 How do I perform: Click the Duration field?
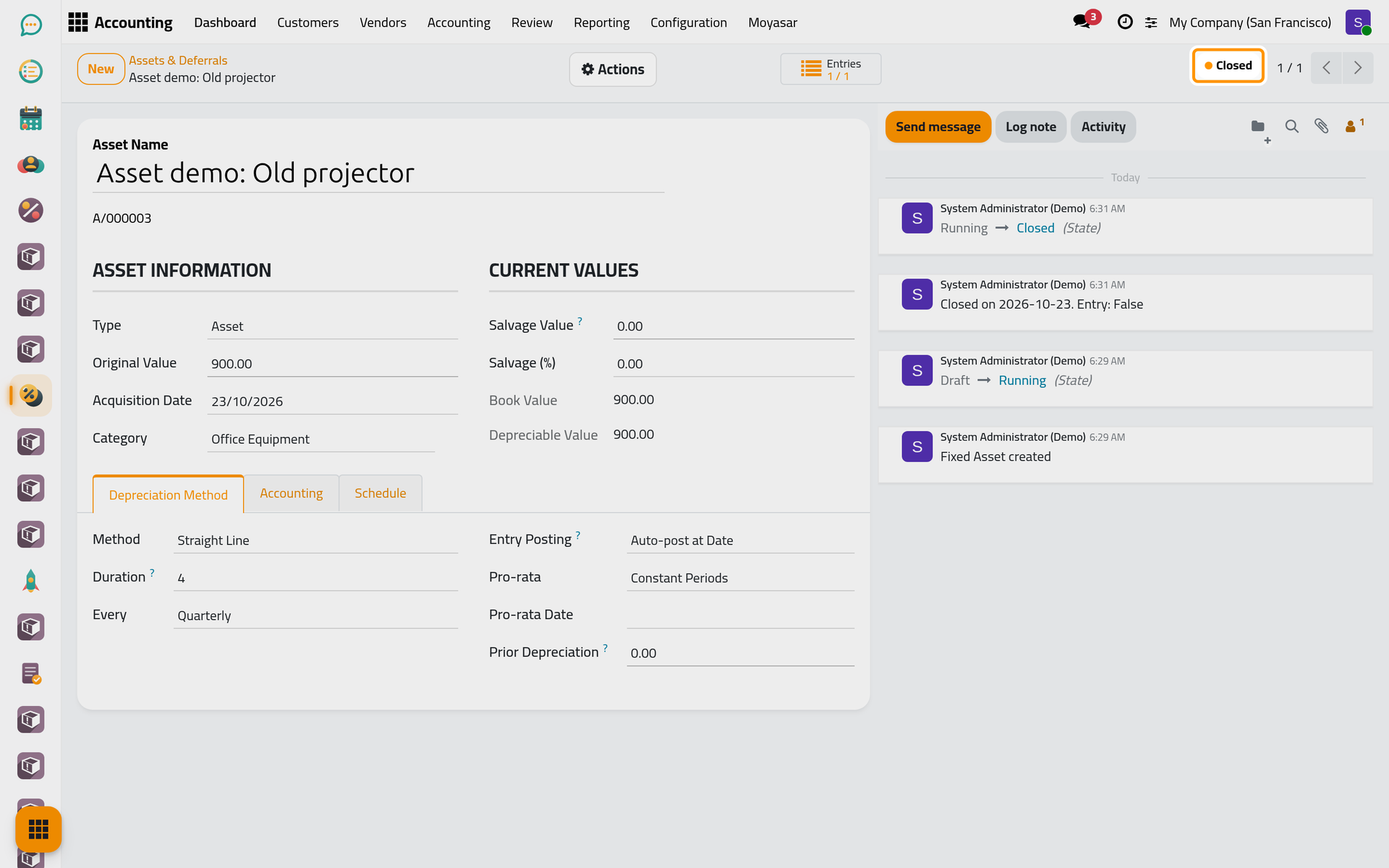tap(315, 578)
